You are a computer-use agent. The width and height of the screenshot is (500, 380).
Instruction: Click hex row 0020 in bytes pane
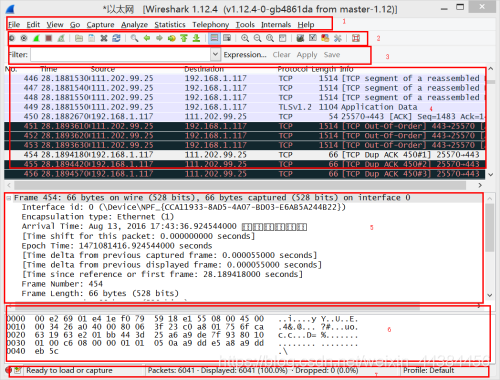click(182, 335)
